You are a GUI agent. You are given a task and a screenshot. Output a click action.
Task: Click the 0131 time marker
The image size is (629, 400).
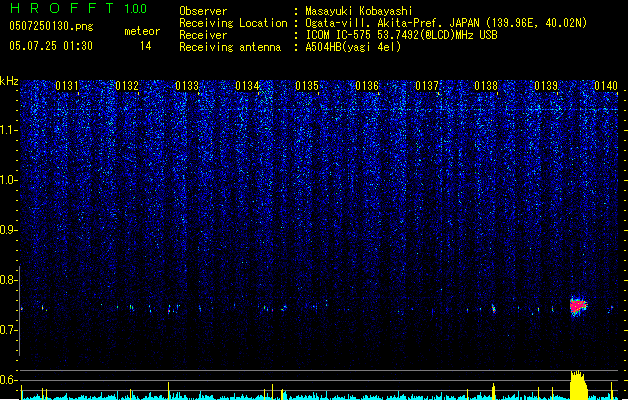[67, 86]
